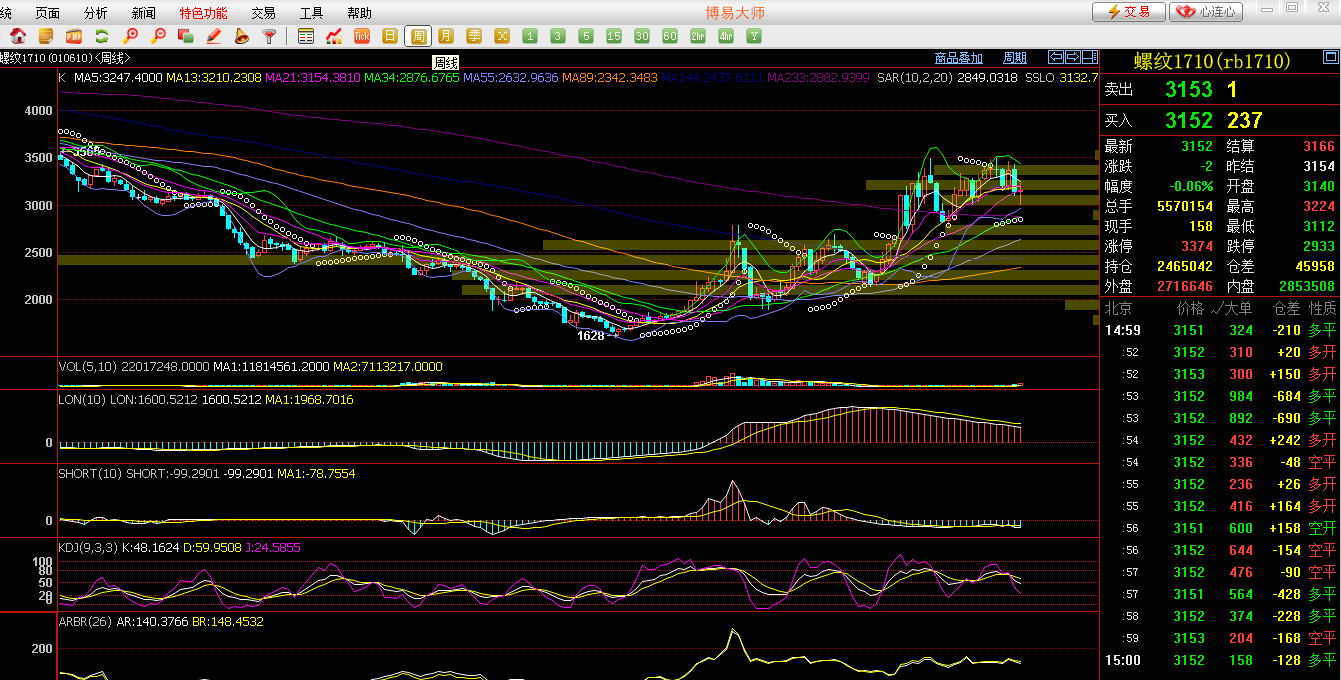Click the right arrow chart navigation icon

[1073, 57]
